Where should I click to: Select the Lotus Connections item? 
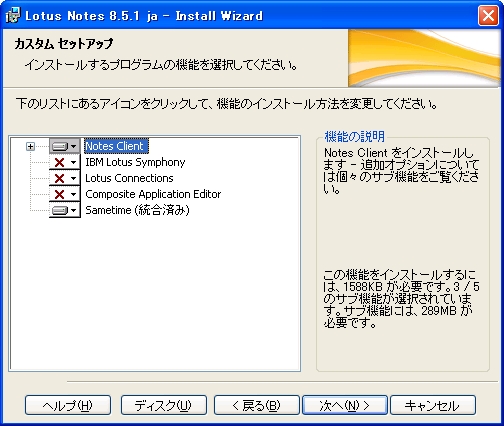pyautogui.click(x=129, y=178)
